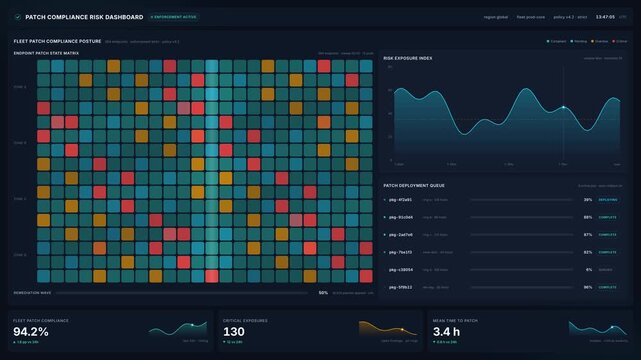Open package pkg-7be1f3 in the queue
This screenshot has width=641, height=360.
pyautogui.click(x=400, y=252)
